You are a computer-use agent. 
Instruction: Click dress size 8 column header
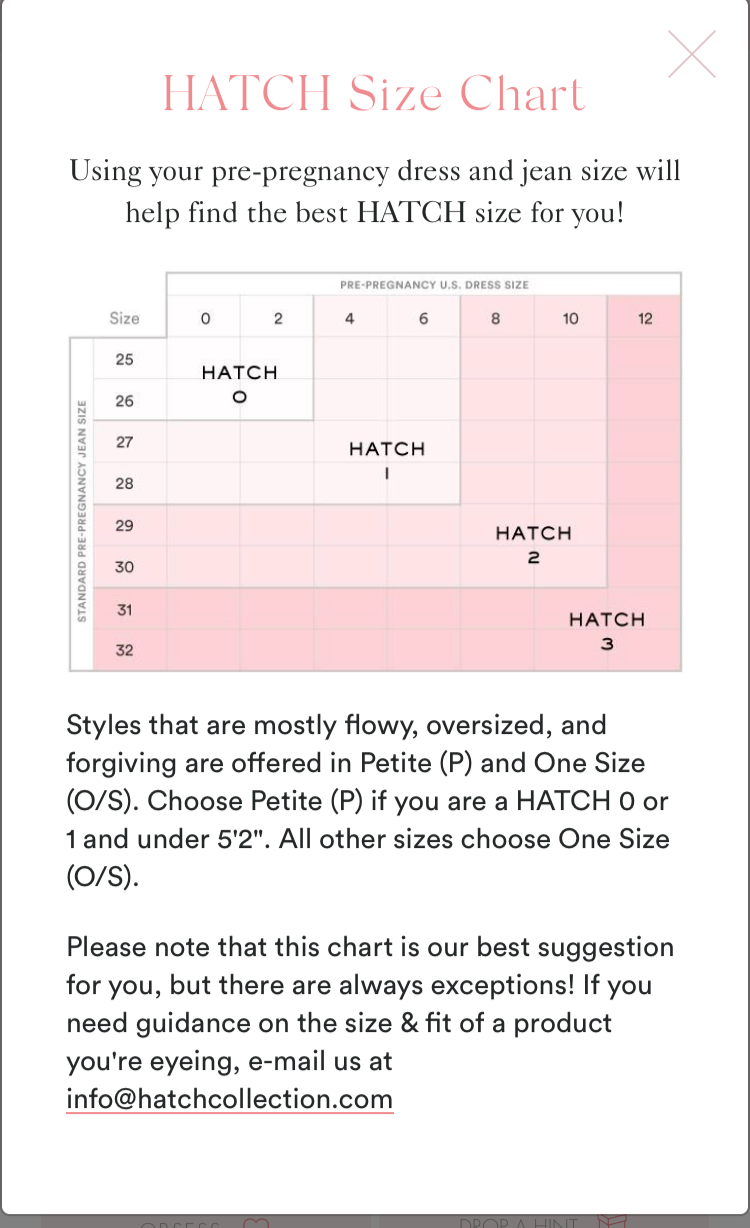497,319
